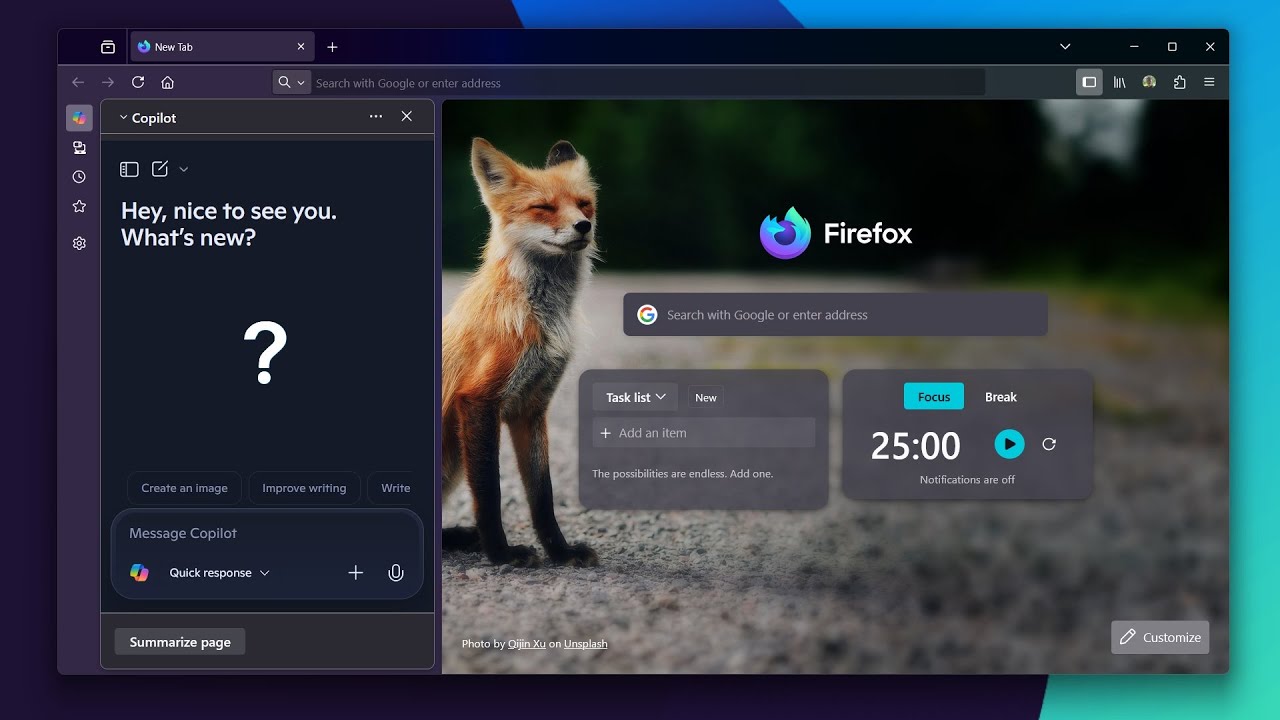Viewport: 1280px width, 720px height.
Task: Open Copilot chatbot in sidebar strip
Action: 79,118
